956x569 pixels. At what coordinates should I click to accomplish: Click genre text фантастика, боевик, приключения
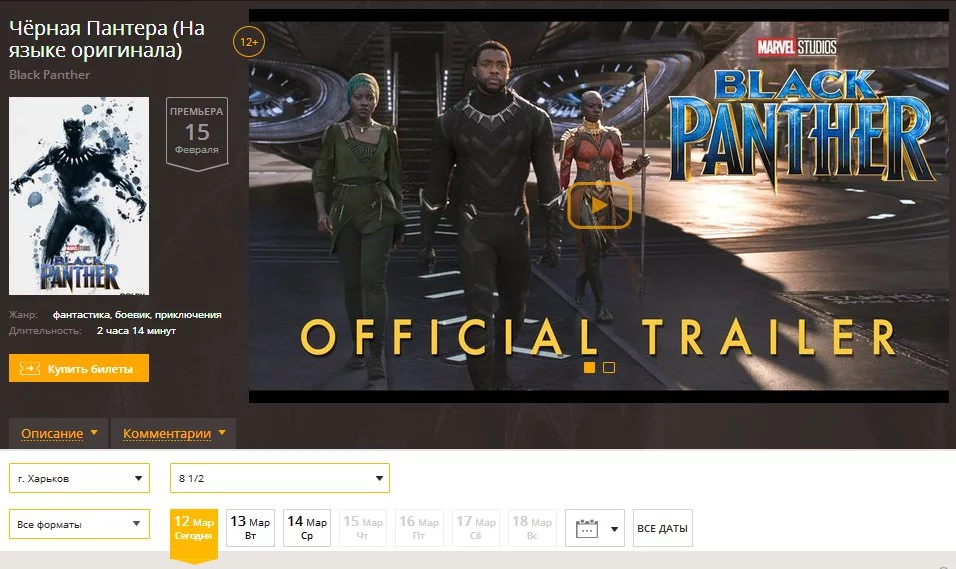(137, 315)
